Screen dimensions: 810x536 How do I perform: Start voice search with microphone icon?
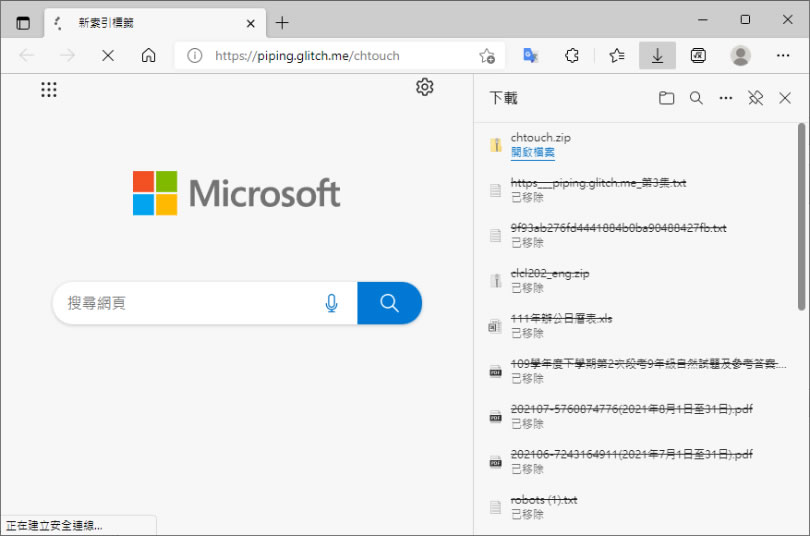tap(332, 303)
